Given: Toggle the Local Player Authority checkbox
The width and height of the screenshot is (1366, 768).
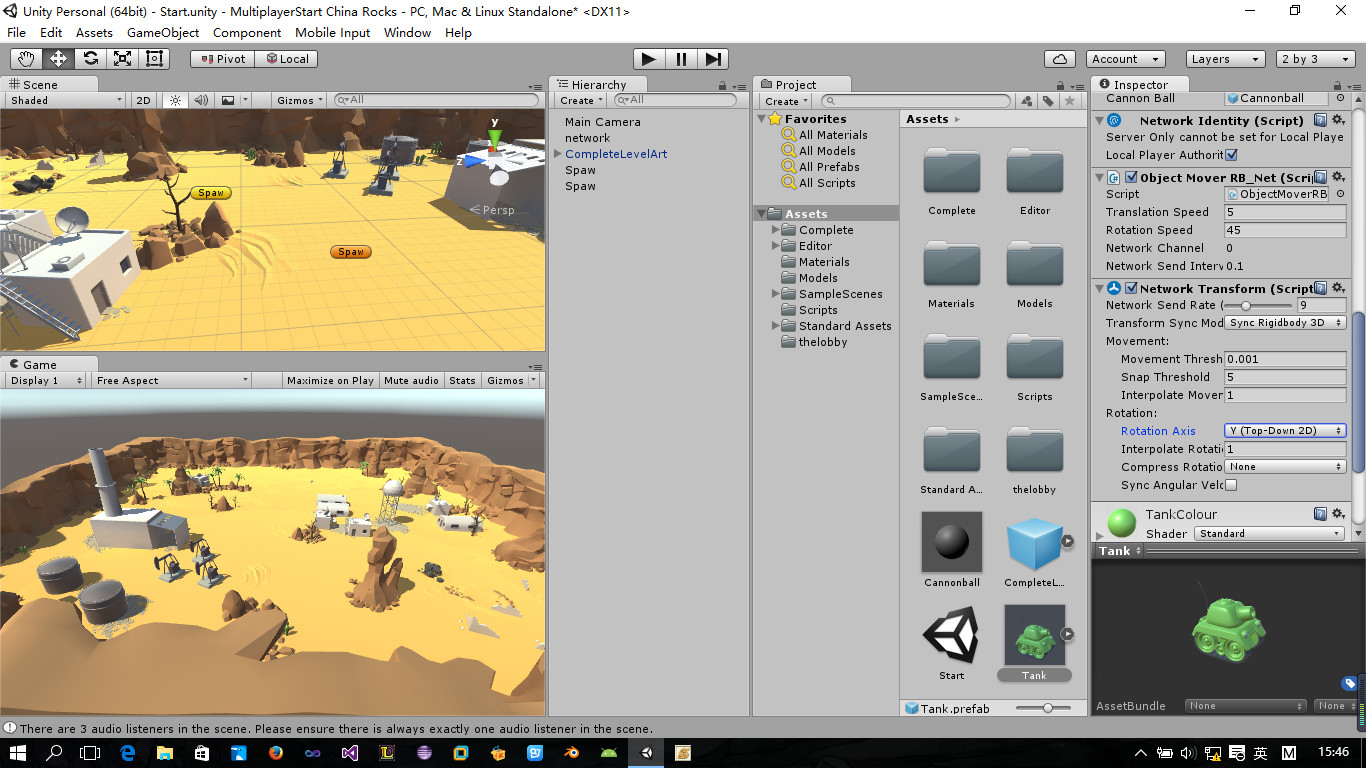Looking at the screenshot, I should [1231, 155].
